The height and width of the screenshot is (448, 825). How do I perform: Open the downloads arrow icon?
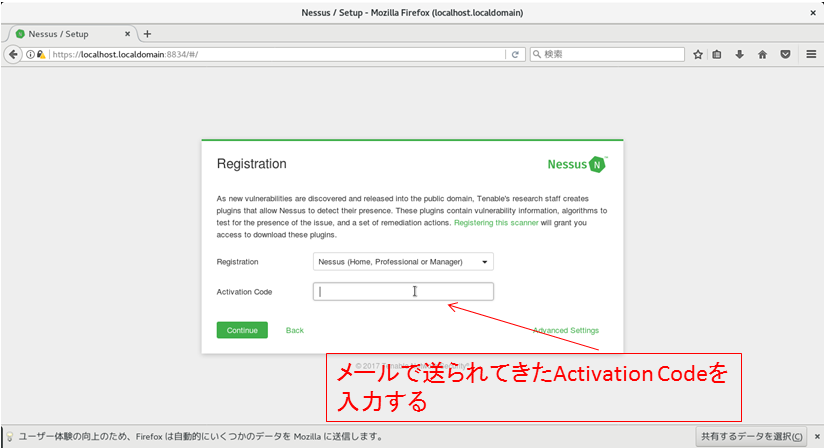pos(739,54)
